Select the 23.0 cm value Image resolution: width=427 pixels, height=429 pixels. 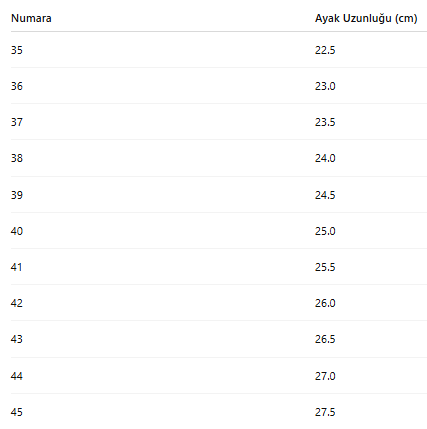tap(325, 86)
